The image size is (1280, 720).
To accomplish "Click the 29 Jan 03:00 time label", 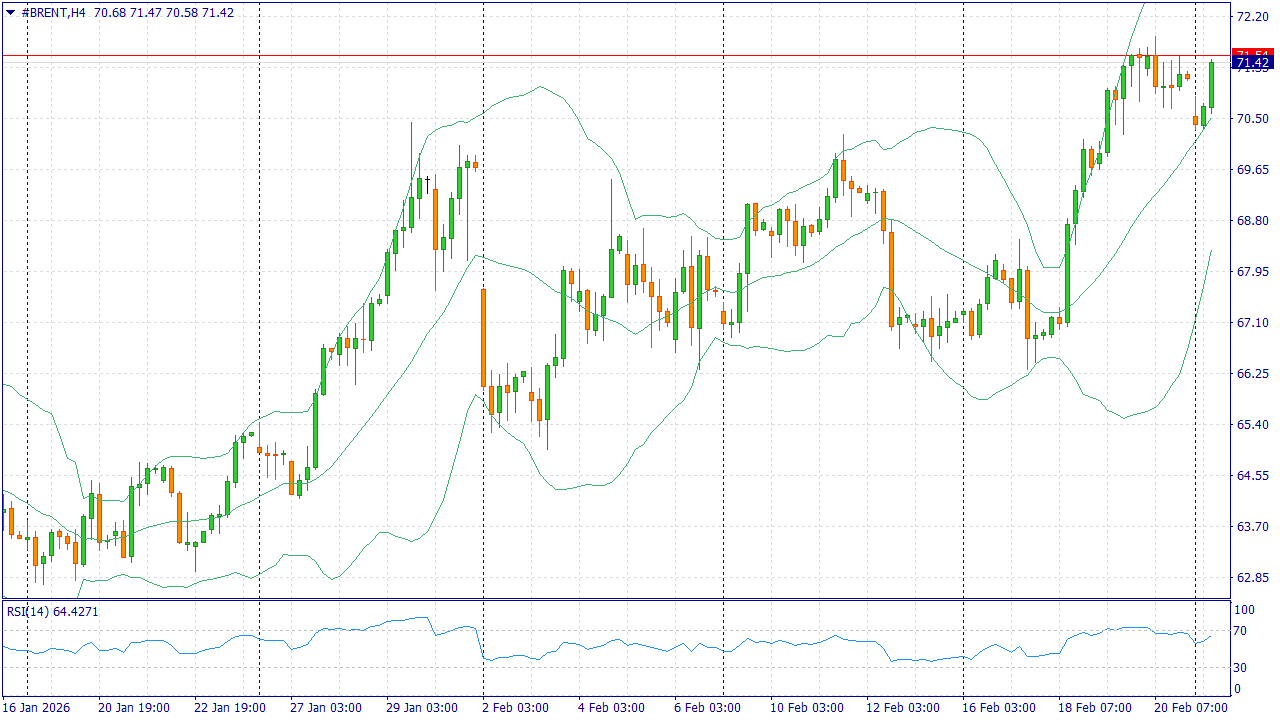I will point(422,707).
